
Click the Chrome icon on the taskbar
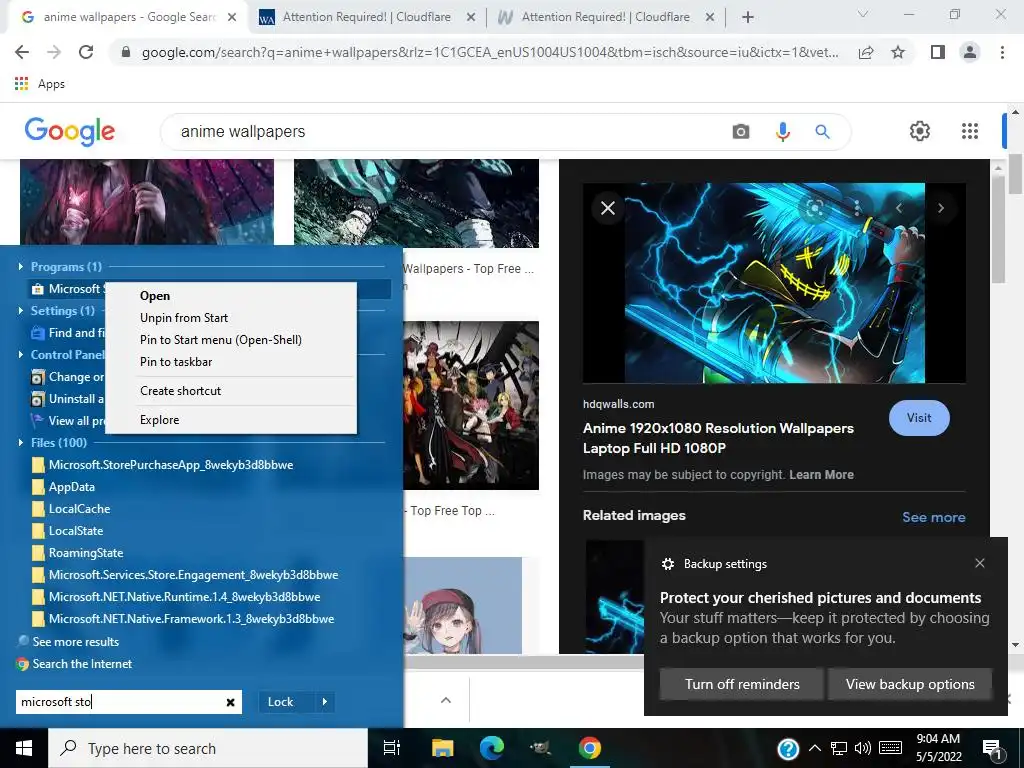point(589,748)
